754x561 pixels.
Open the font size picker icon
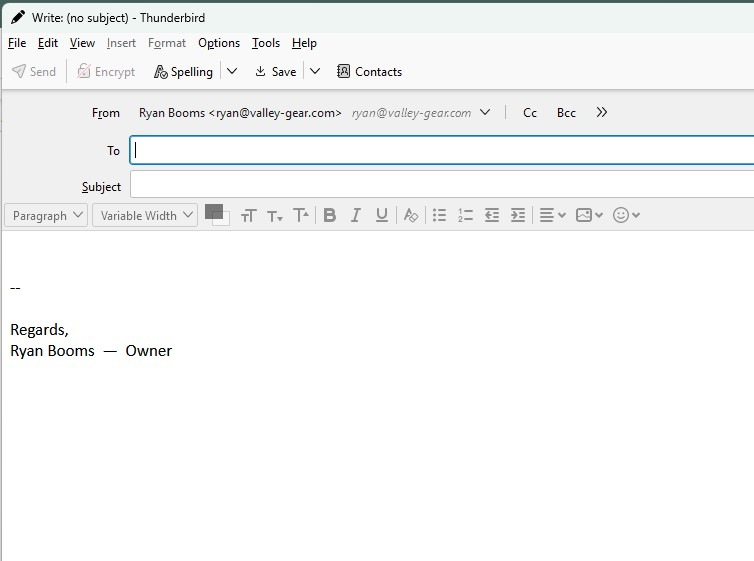point(249,215)
